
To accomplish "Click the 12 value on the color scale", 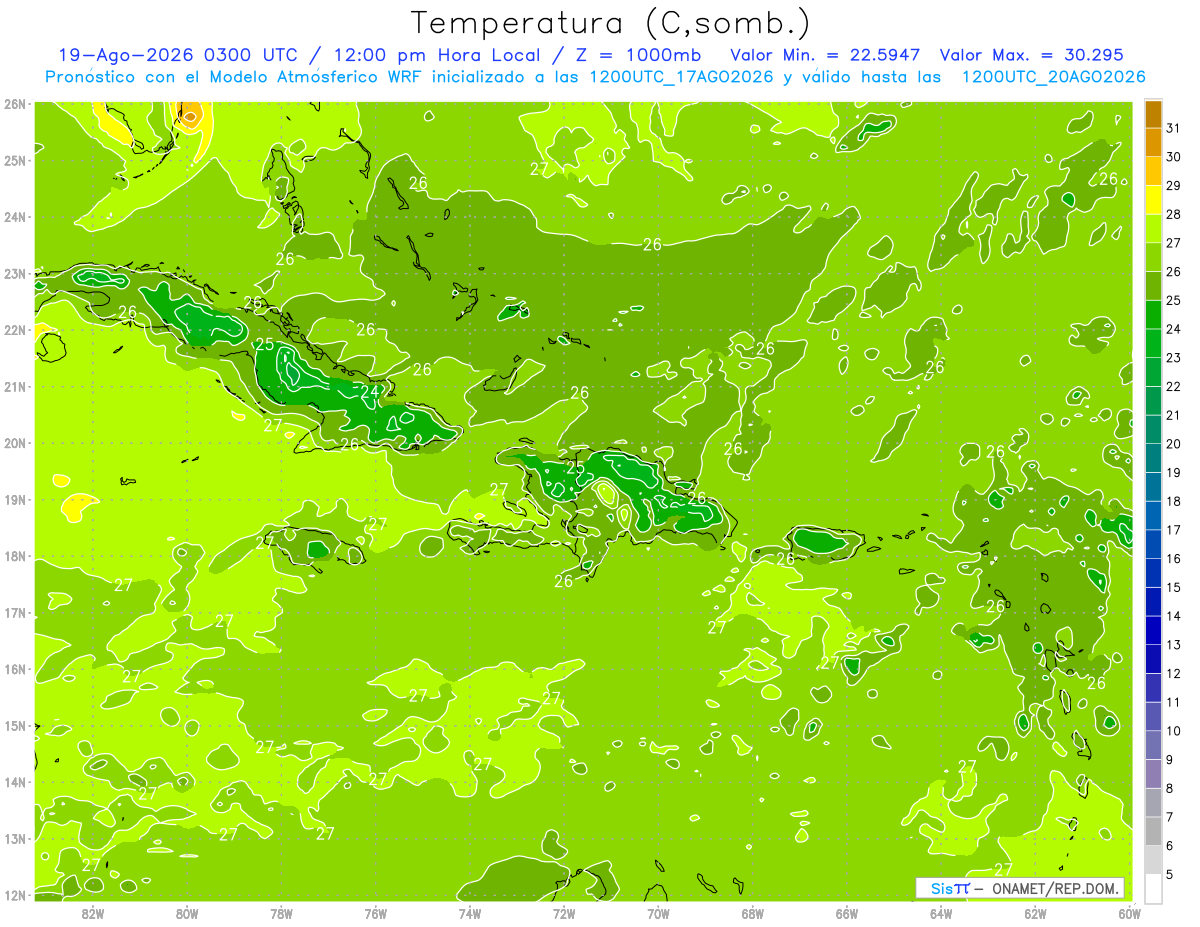I will pyautogui.click(x=1174, y=673).
